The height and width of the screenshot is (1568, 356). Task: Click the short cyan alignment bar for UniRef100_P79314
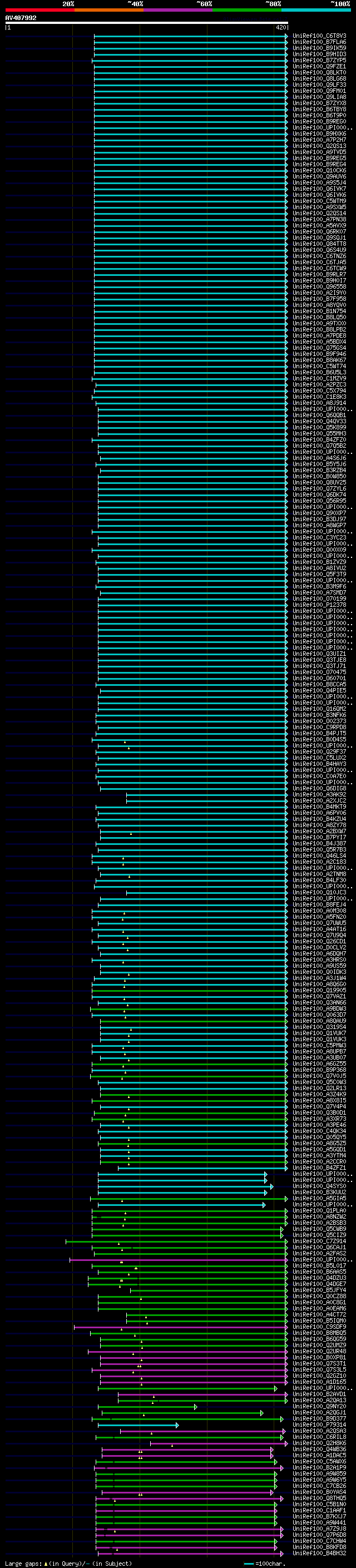point(138,1425)
